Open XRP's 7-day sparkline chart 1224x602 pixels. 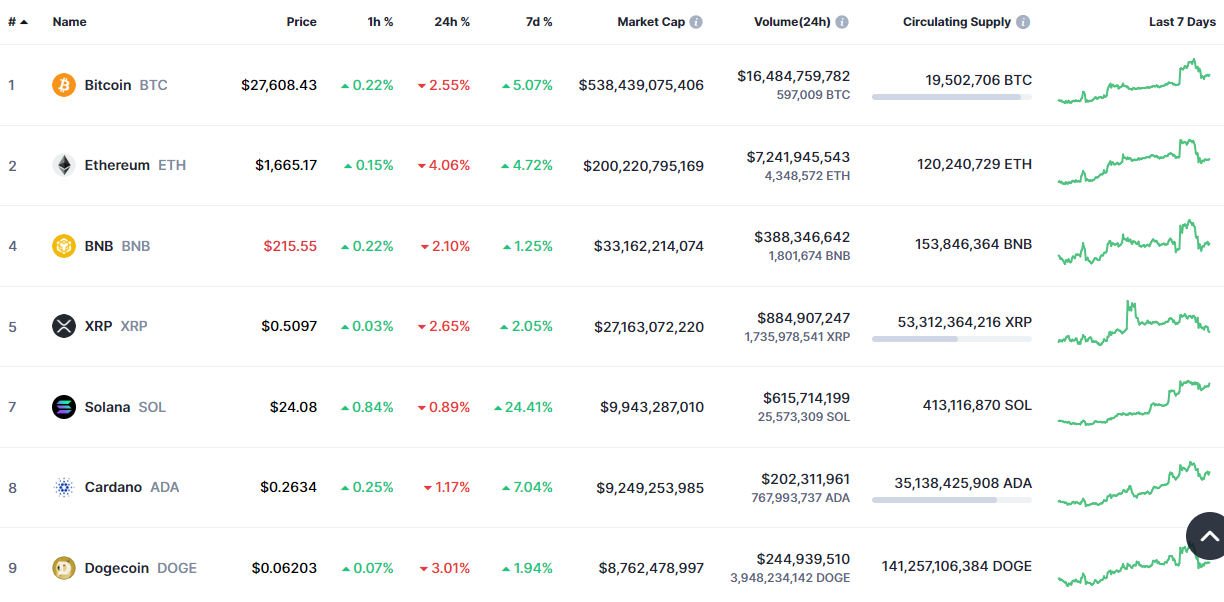coord(1134,323)
